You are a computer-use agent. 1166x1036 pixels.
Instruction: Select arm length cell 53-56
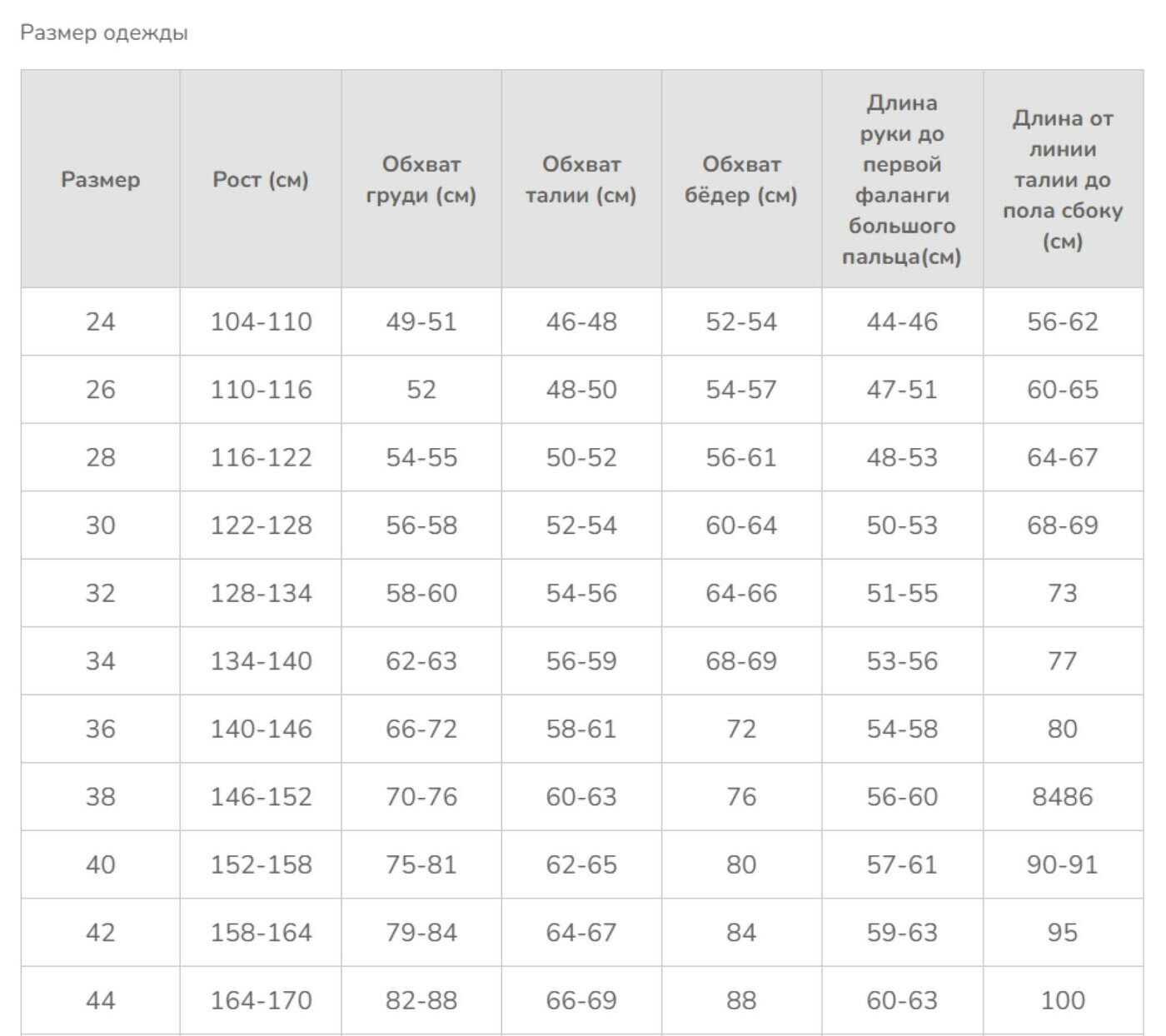(x=902, y=661)
